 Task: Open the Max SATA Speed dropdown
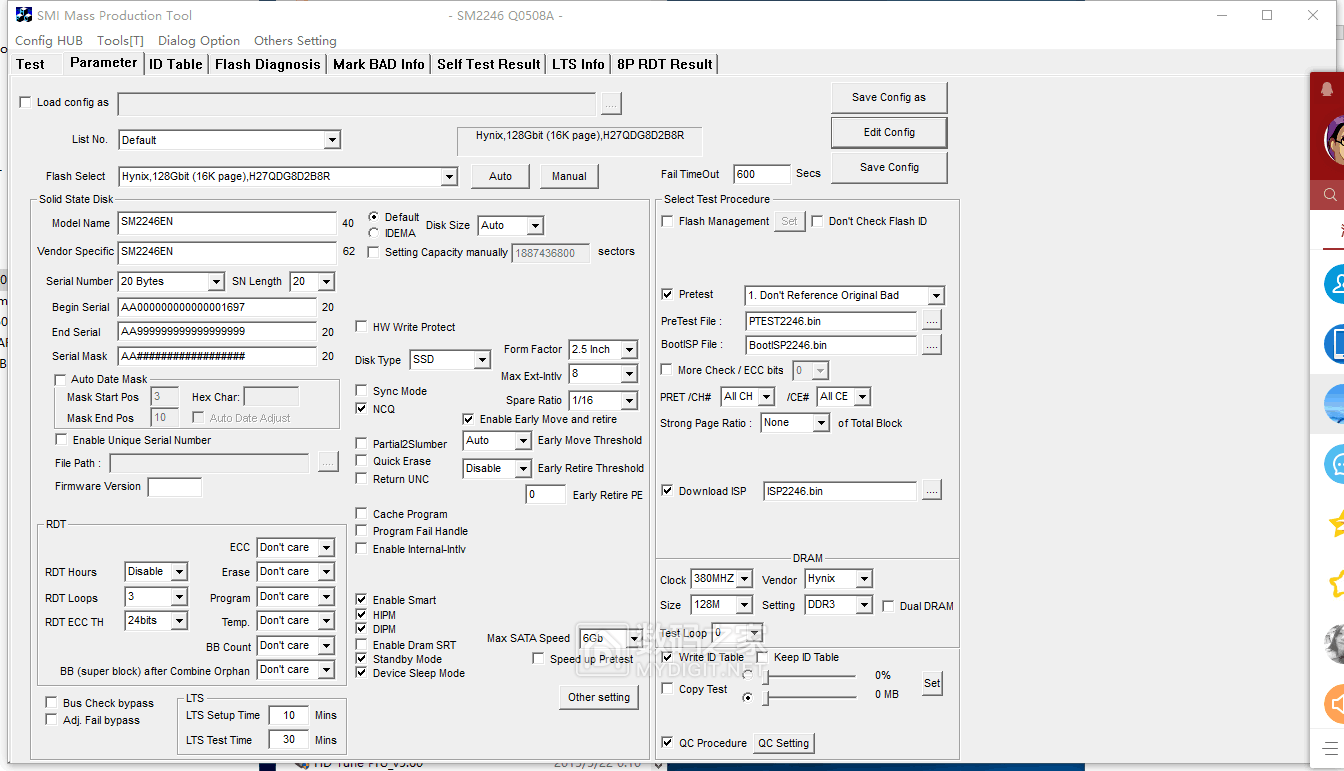coord(633,638)
